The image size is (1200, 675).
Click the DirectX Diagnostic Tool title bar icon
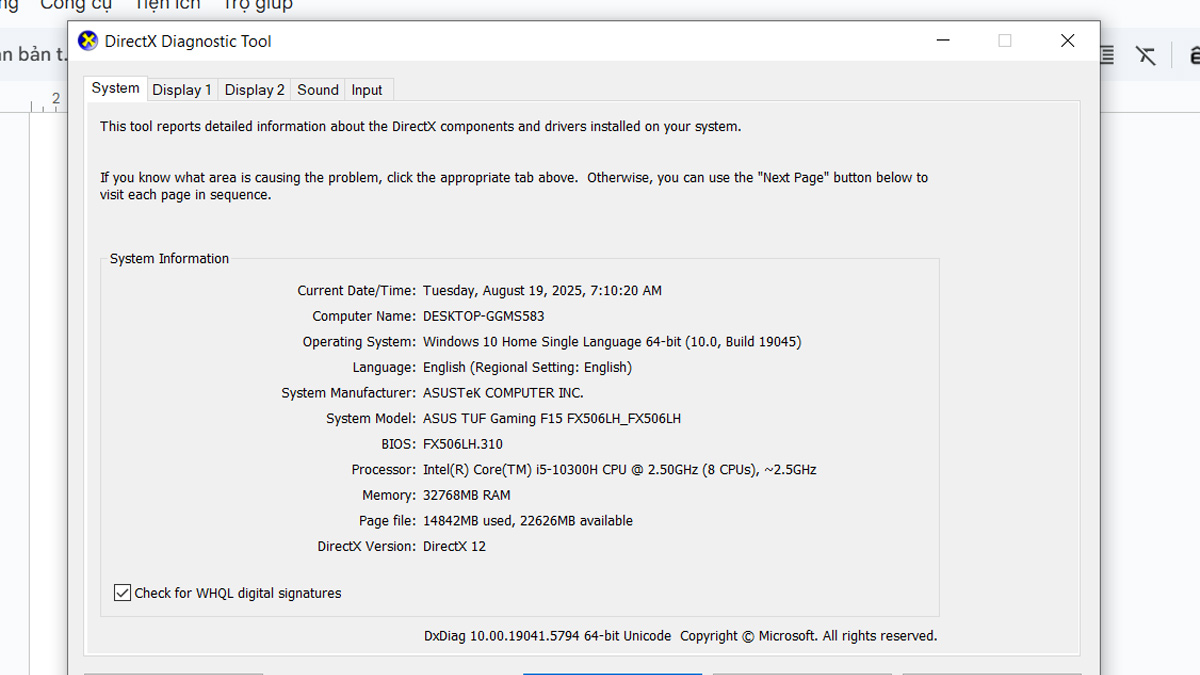coord(88,41)
